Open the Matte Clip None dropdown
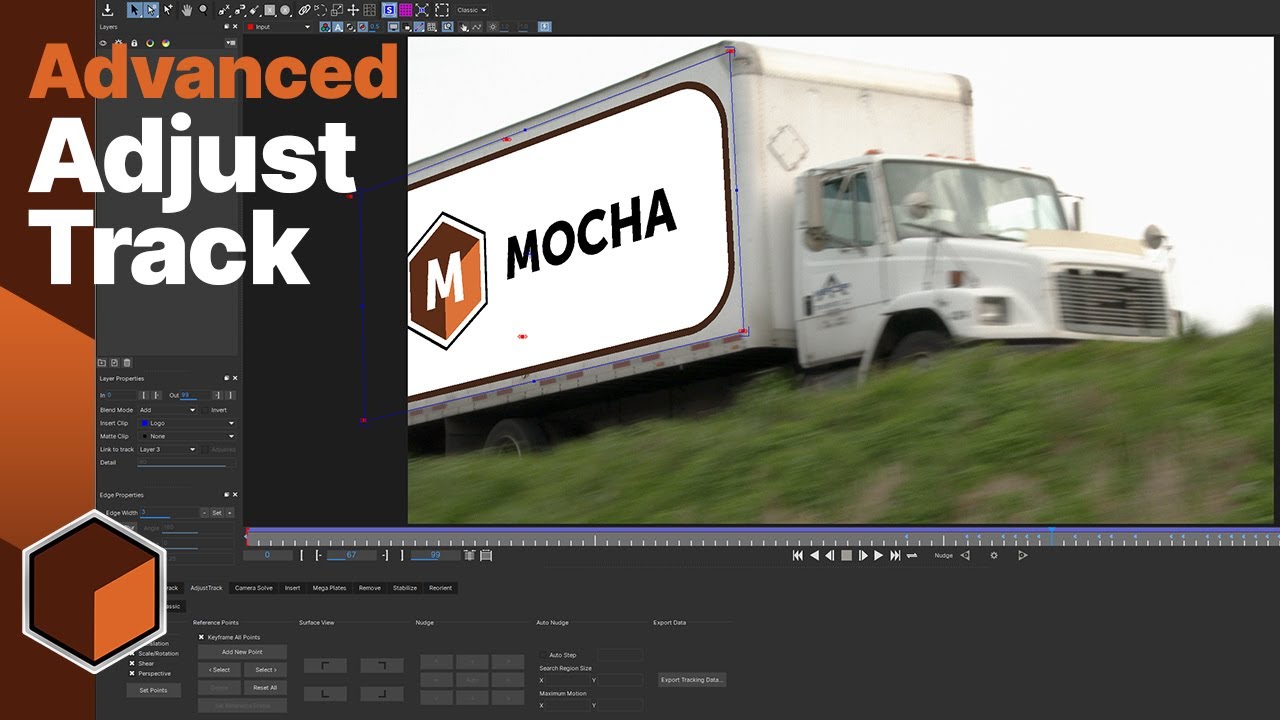This screenshot has width=1280, height=720. (187, 436)
